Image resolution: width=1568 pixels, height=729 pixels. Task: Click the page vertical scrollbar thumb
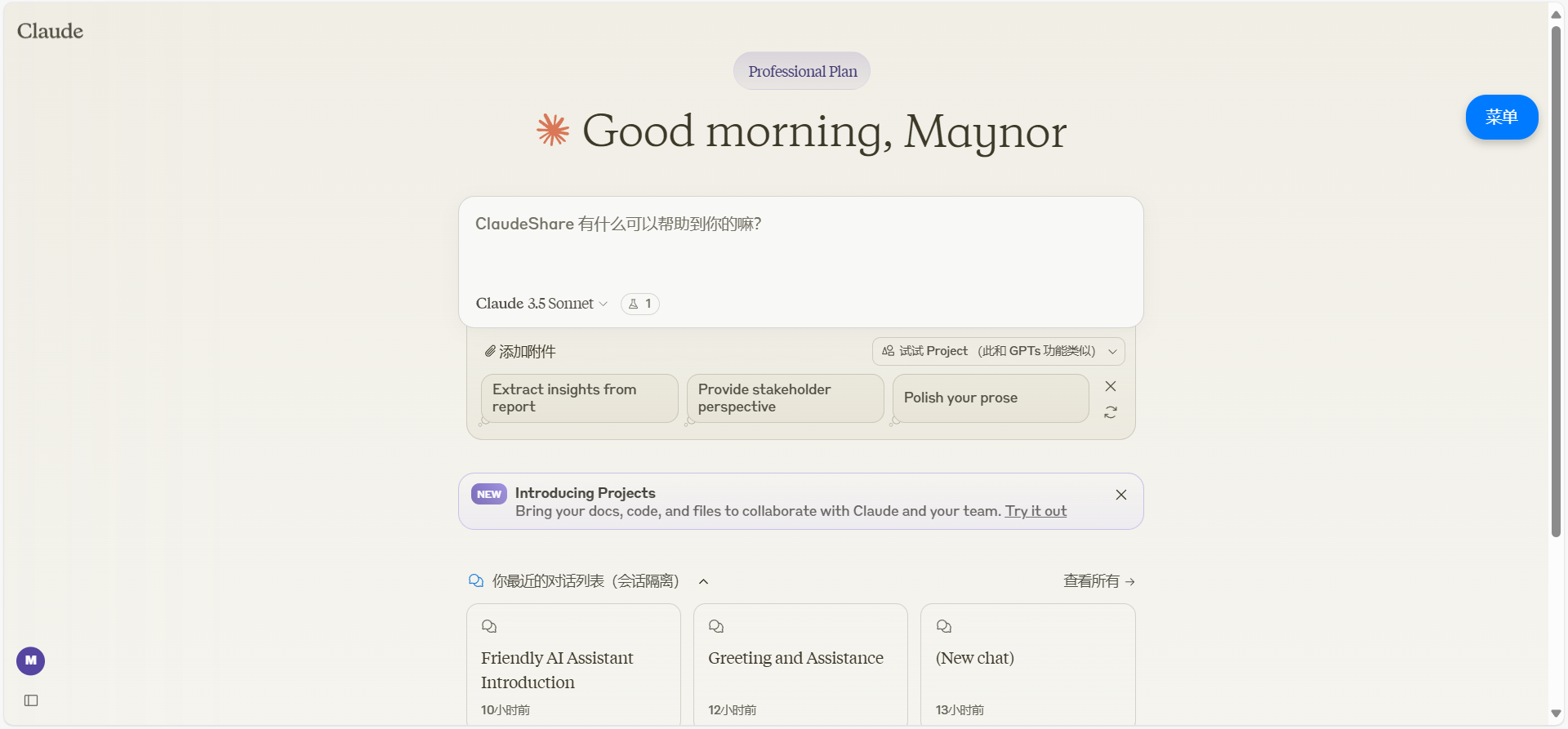[x=1557, y=282]
